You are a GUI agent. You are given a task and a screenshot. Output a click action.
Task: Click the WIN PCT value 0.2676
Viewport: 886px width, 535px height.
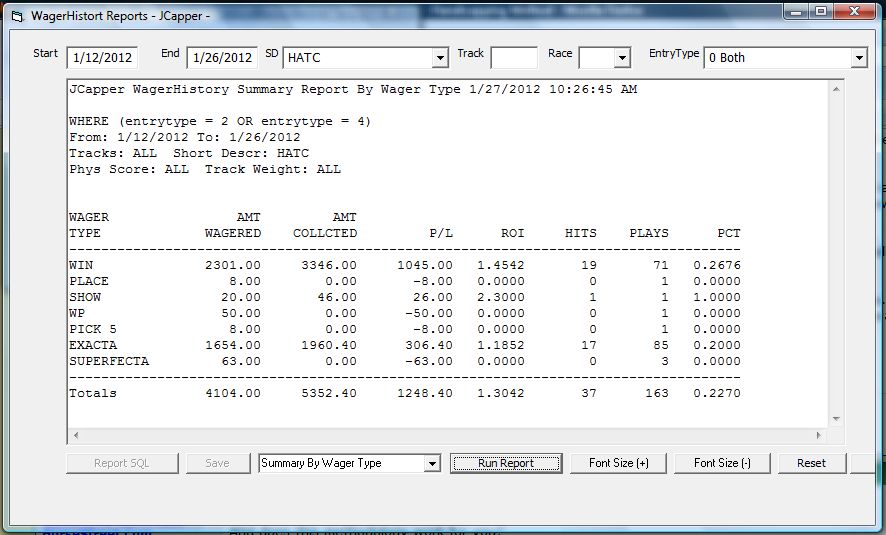[x=716, y=265]
